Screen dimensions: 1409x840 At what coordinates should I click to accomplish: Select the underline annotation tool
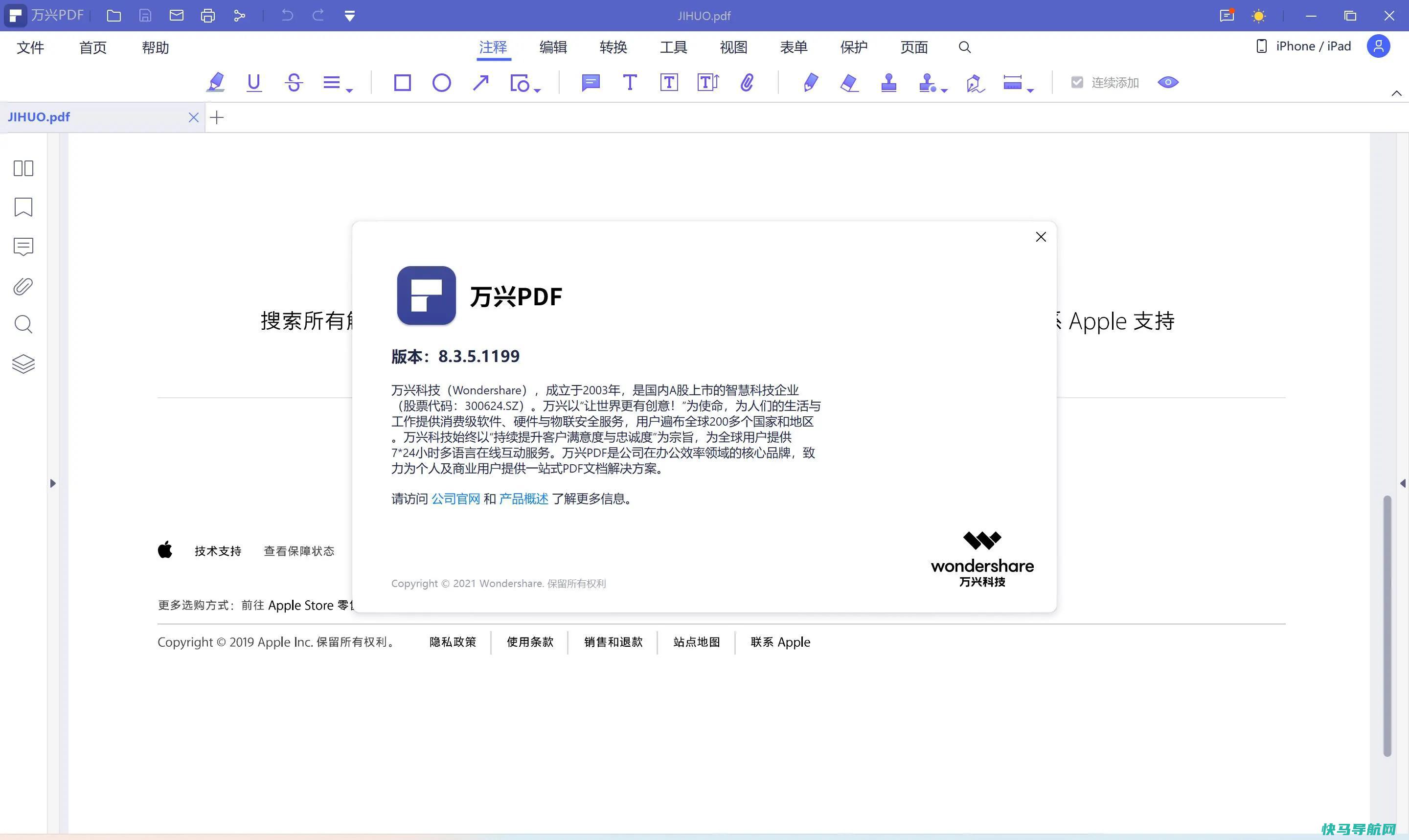tap(254, 82)
